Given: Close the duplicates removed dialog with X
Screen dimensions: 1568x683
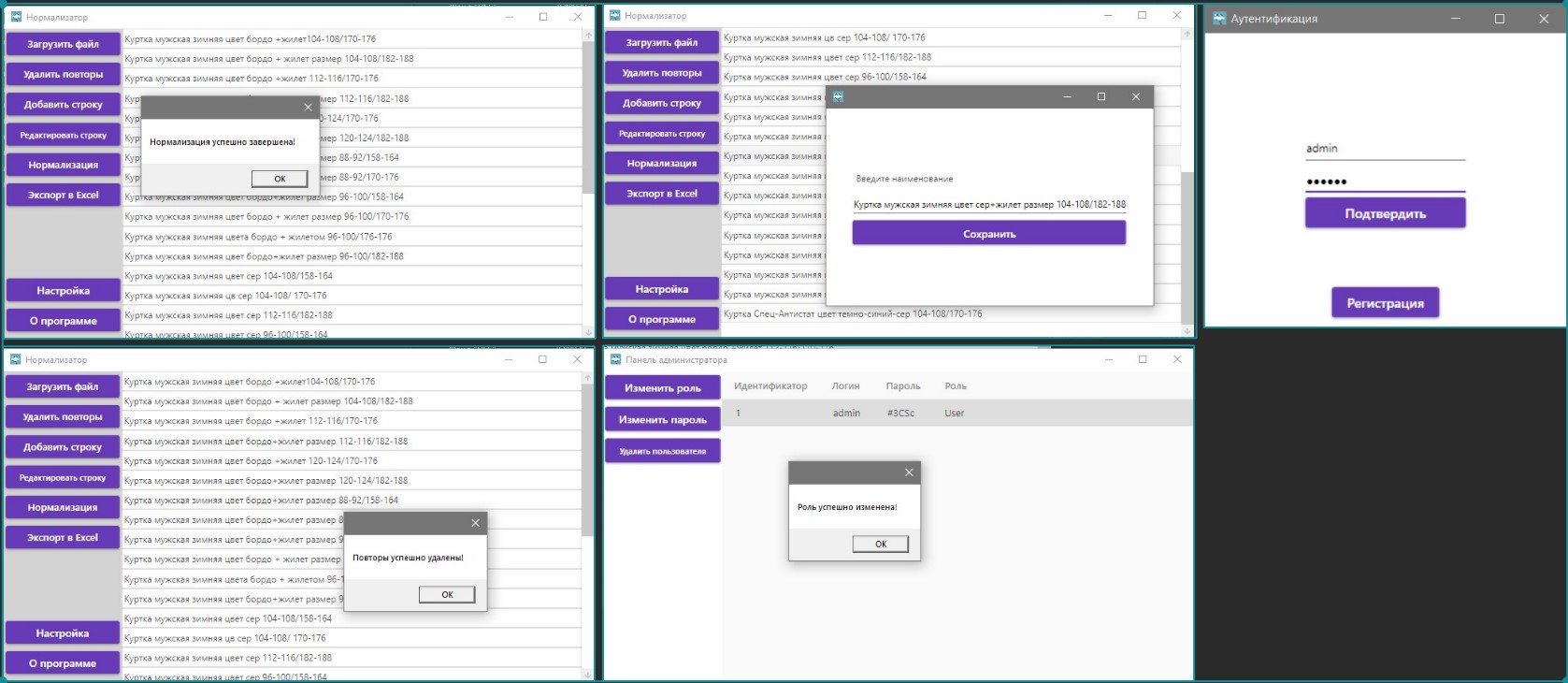Looking at the screenshot, I should tap(475, 523).
